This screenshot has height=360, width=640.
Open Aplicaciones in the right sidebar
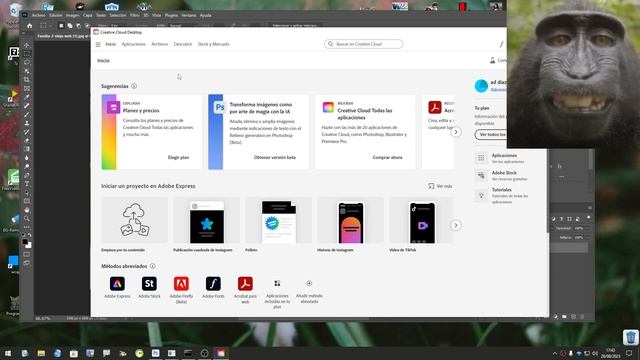point(504,158)
